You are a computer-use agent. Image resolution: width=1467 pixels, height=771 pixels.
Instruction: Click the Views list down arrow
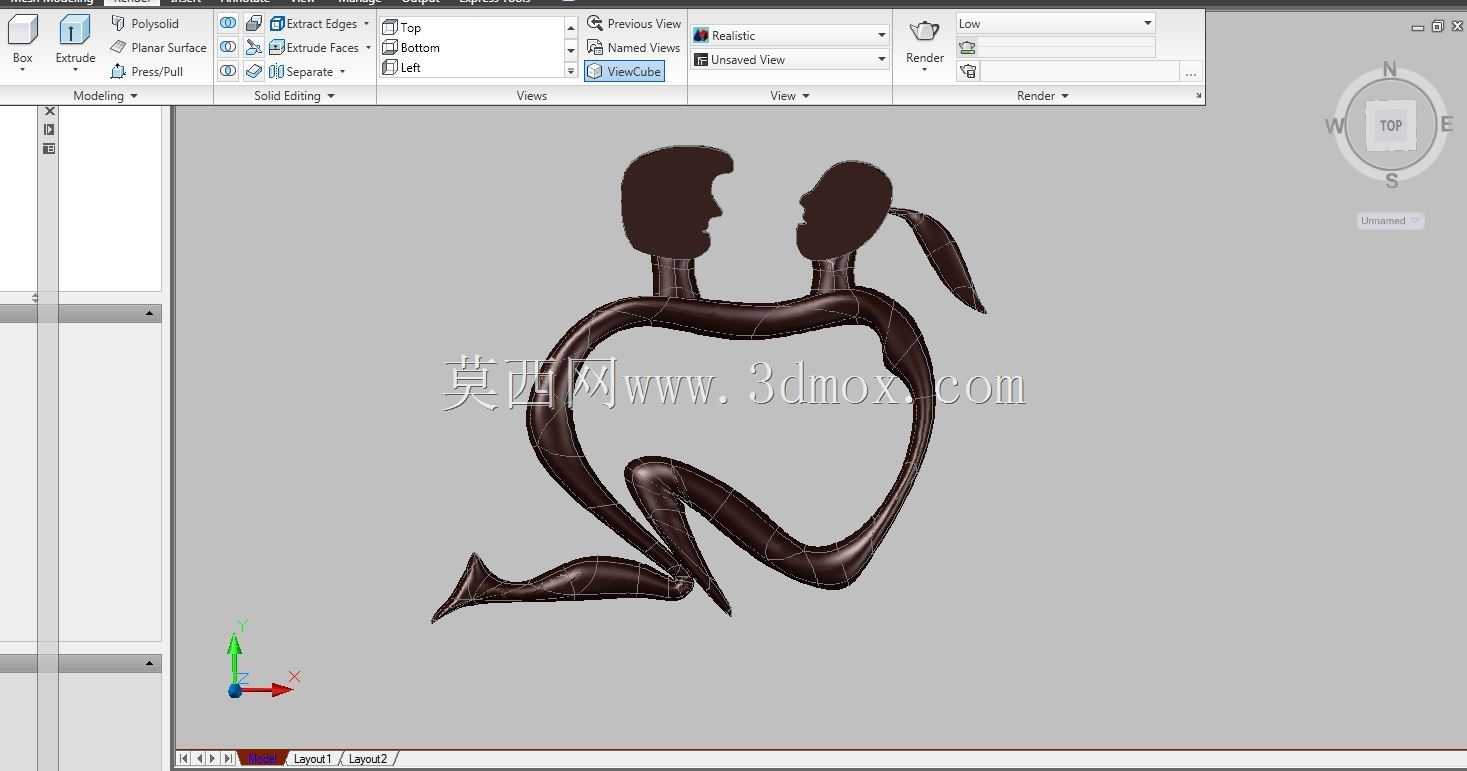(x=571, y=49)
